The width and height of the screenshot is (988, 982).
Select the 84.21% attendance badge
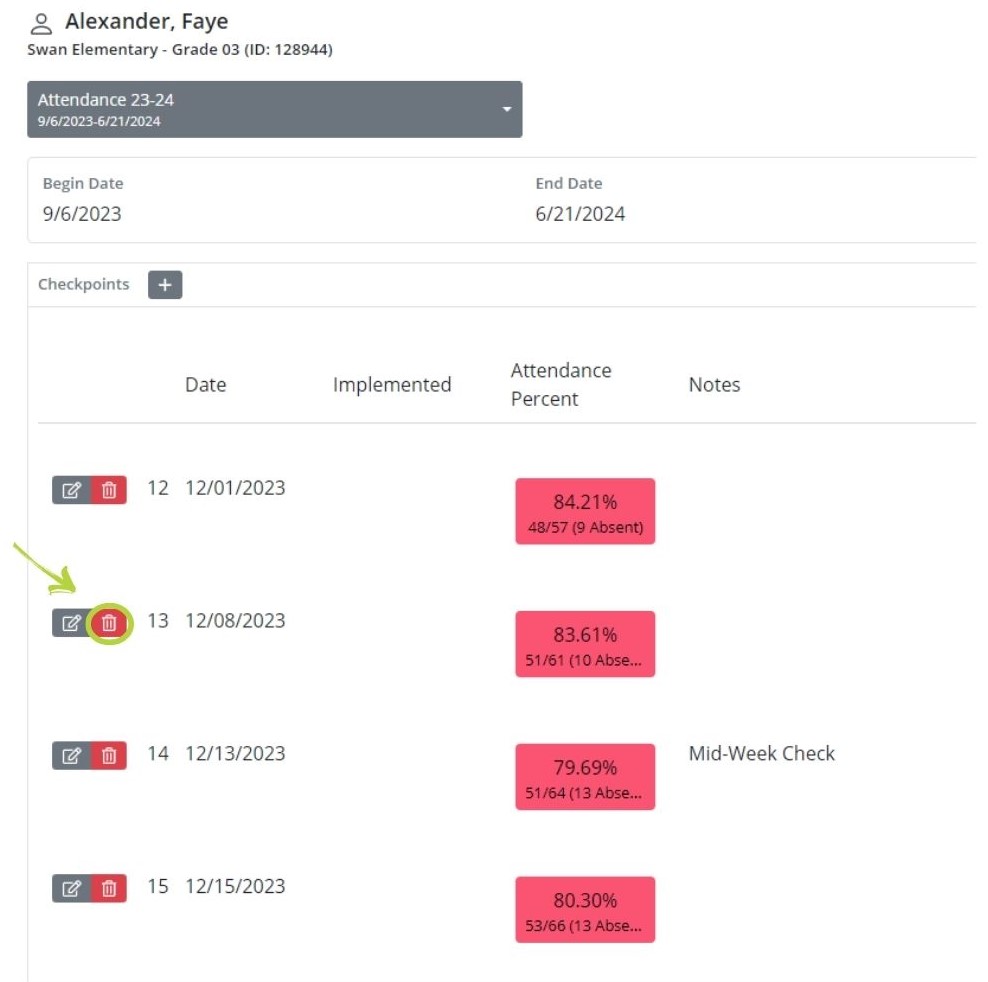pos(585,511)
